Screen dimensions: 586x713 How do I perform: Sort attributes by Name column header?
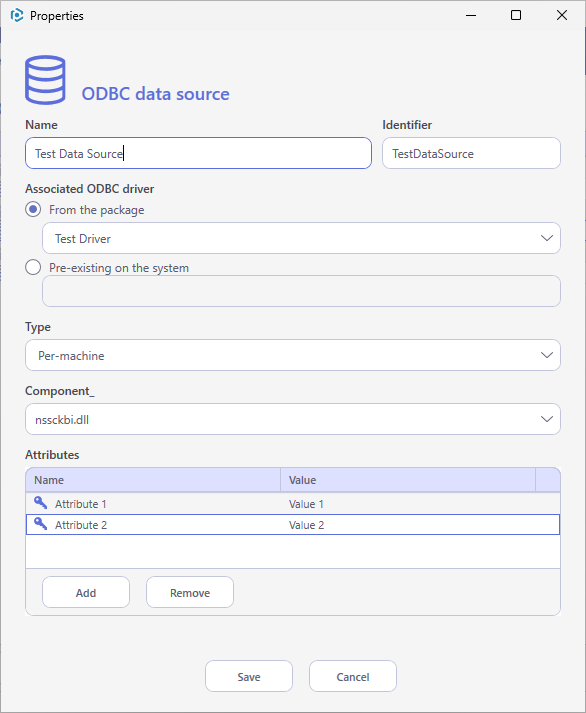[x=153, y=480]
